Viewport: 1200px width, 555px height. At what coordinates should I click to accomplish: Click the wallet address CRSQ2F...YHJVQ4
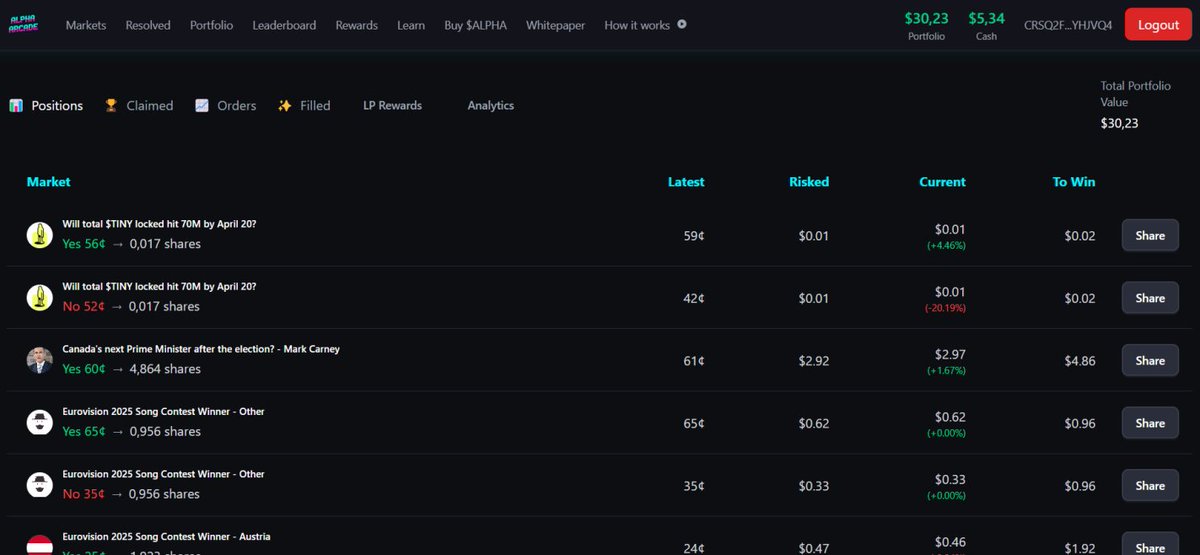[1068, 25]
